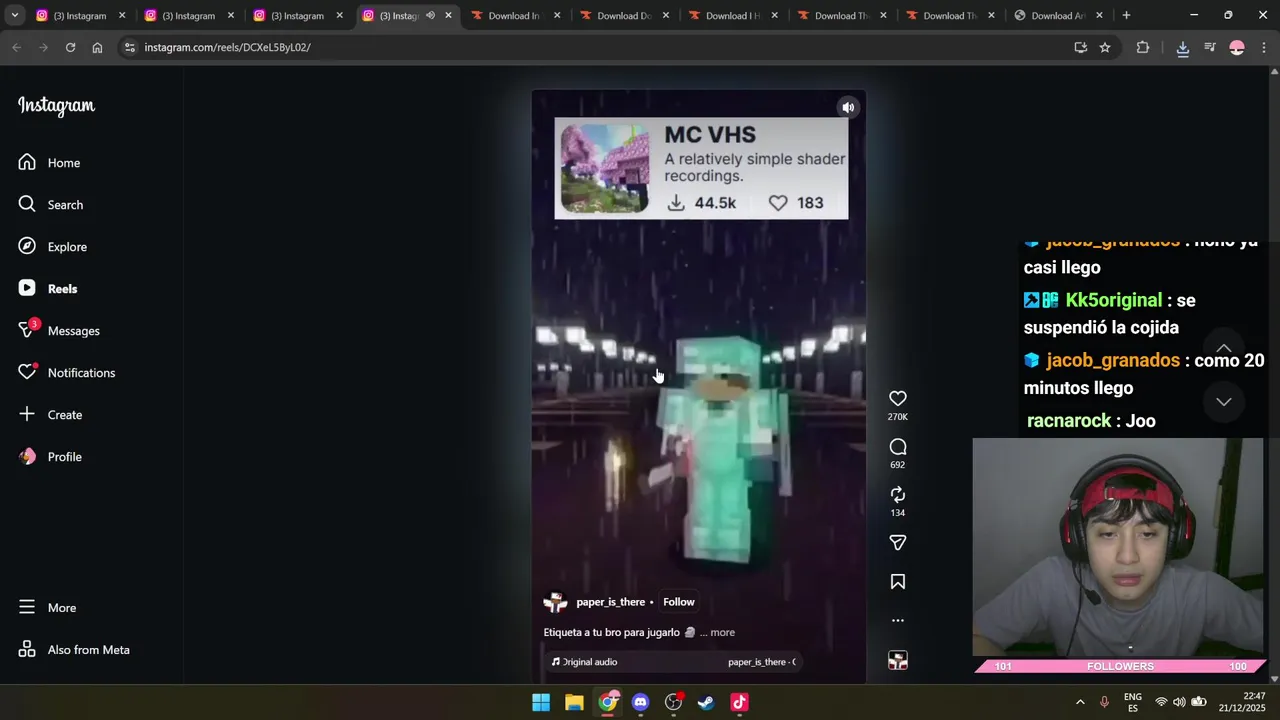This screenshot has height=720, width=1280.
Task: Open reel options three-dot menu
Action: [x=898, y=621]
